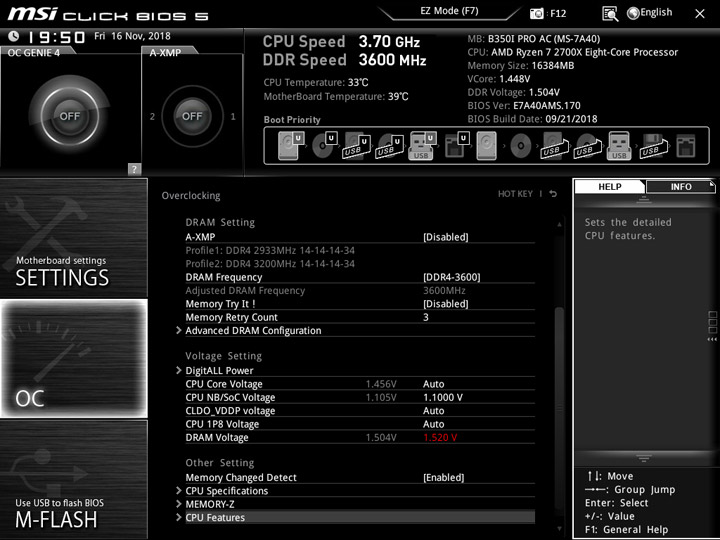The width and height of the screenshot is (720, 540).
Task: Select the UEFI hard disk boot device icon
Action: coord(291,145)
